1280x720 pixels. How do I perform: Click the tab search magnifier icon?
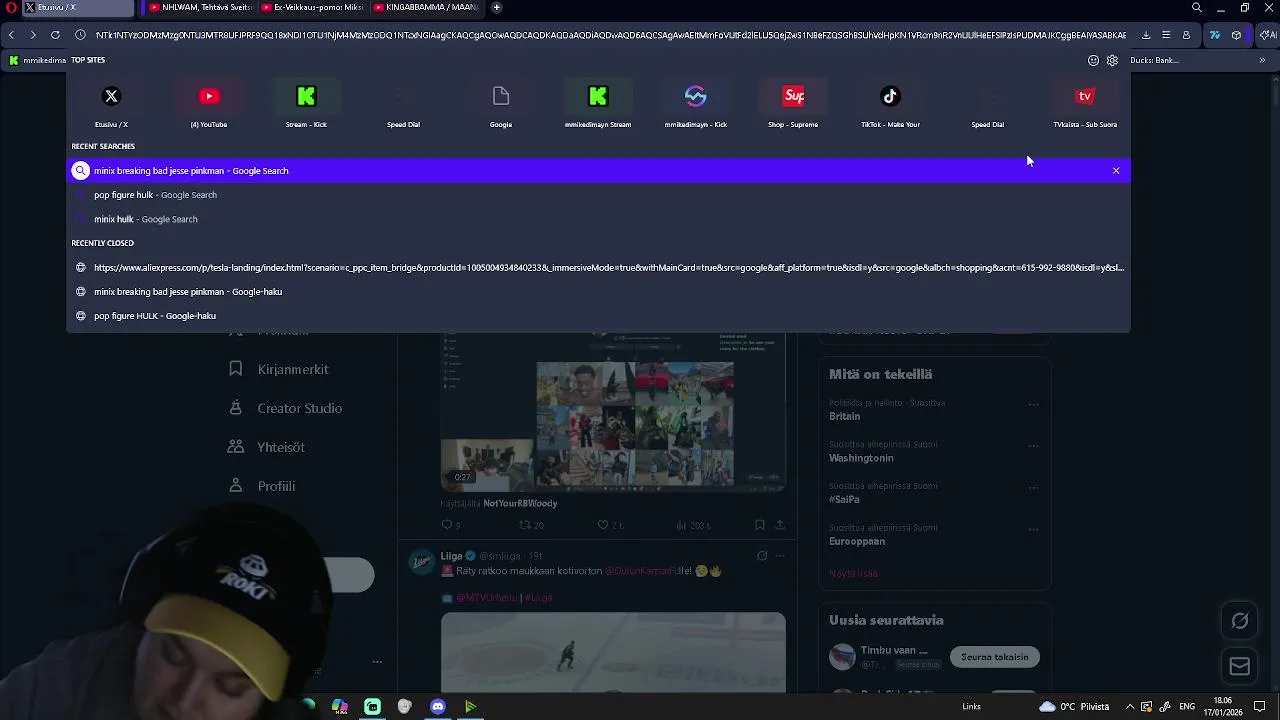tap(1197, 7)
